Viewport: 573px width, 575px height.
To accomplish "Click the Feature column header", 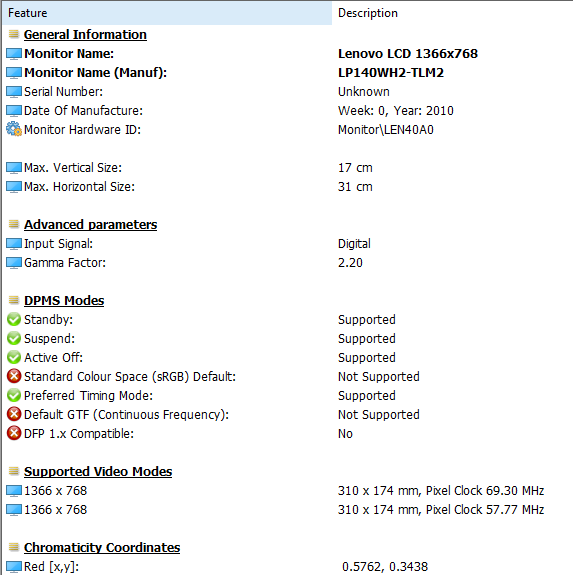I will (167, 13).
